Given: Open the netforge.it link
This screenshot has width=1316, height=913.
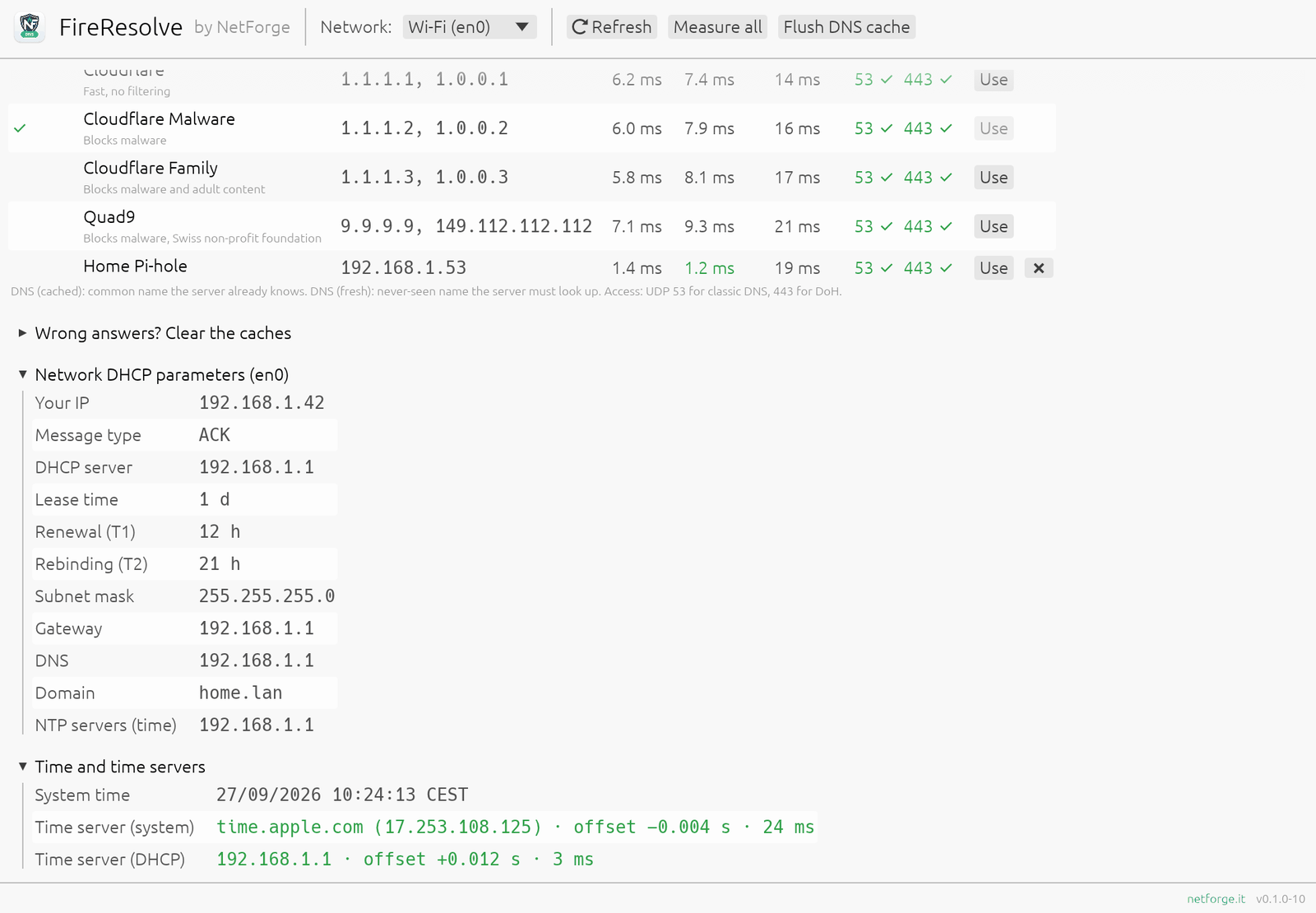Looking at the screenshot, I should click(1216, 899).
